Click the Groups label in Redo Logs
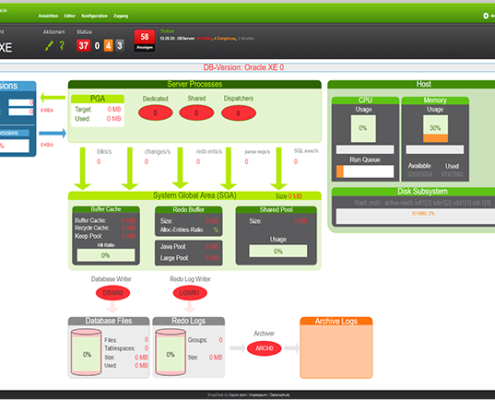The width and height of the screenshot is (495, 400). pos(197,340)
